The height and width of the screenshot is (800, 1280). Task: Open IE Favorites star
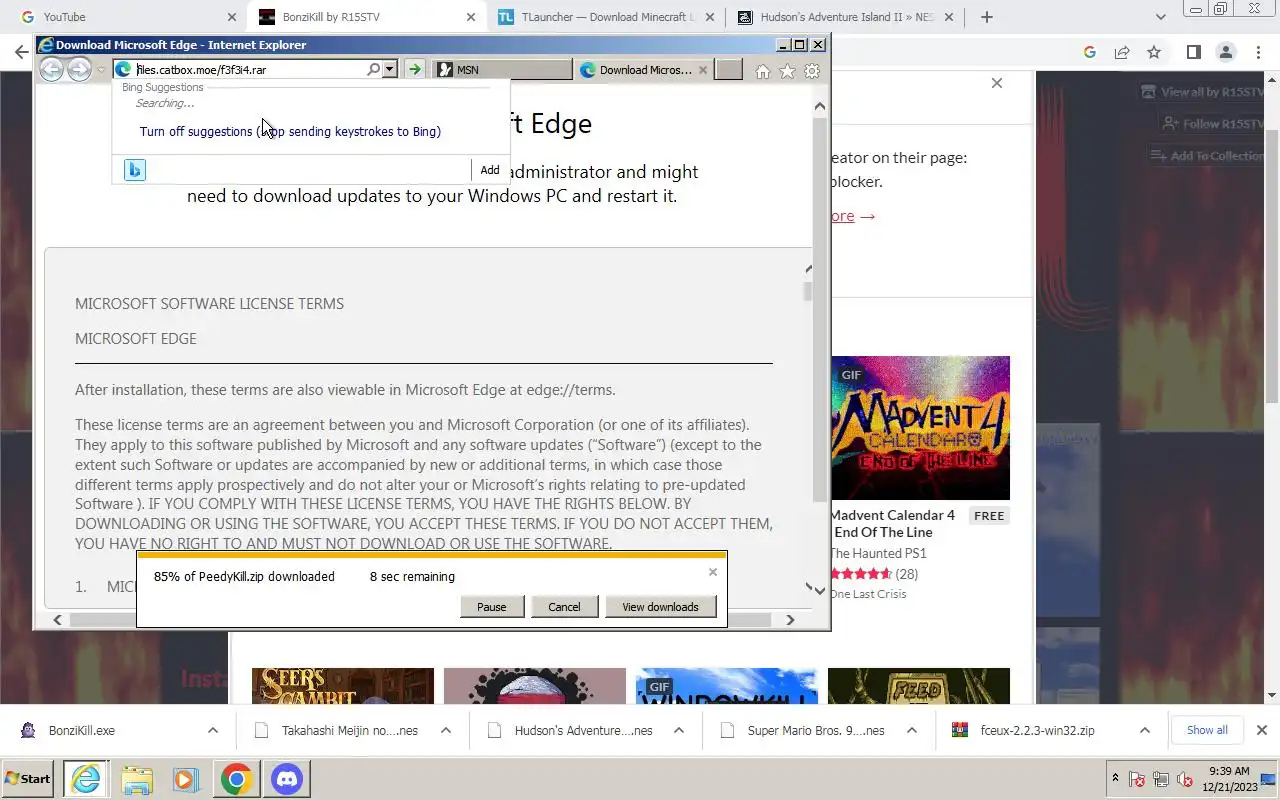787,71
